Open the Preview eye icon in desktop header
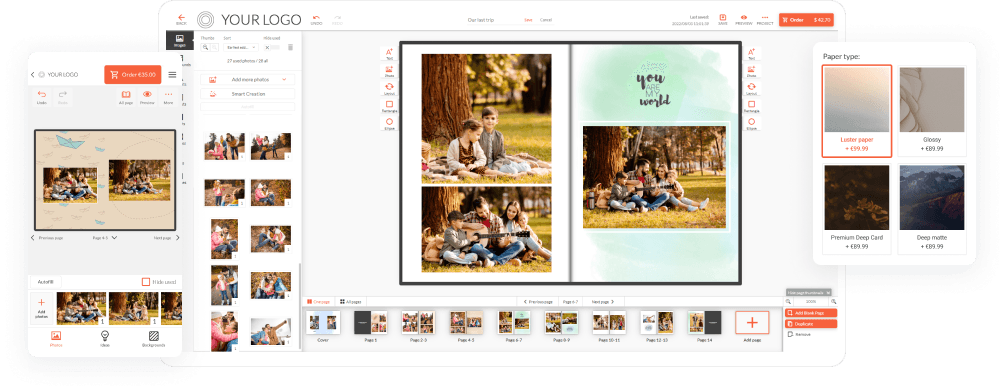 pos(743,19)
